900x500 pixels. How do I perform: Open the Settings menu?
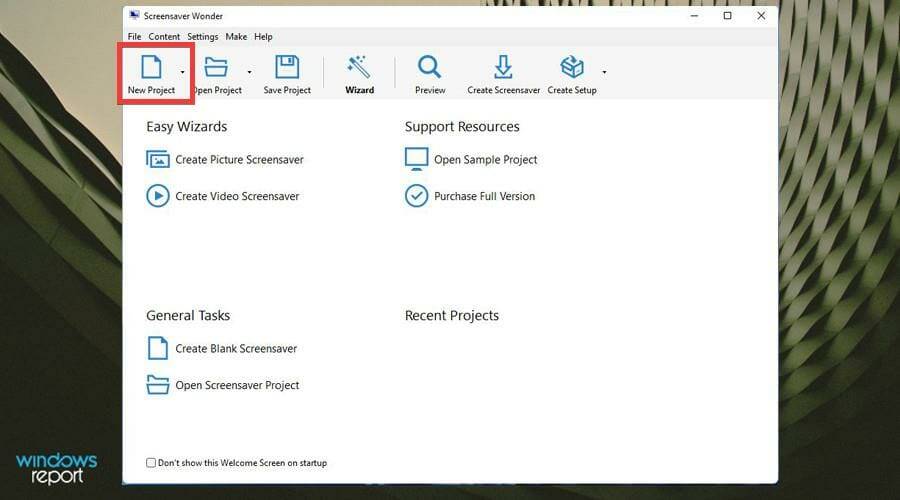[203, 37]
